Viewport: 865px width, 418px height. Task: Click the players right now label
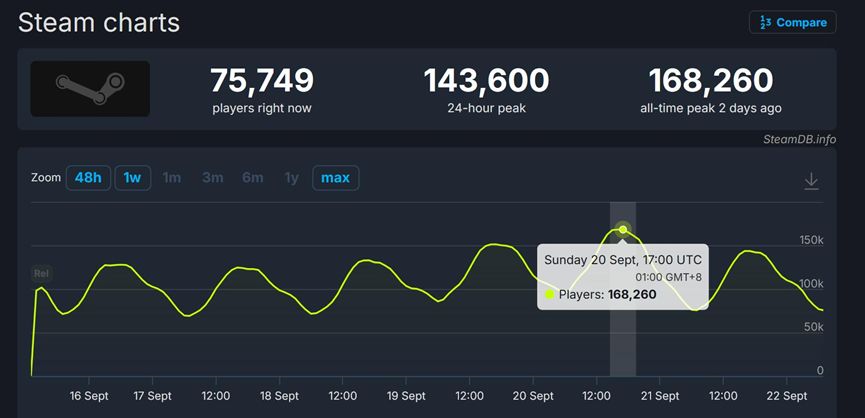click(x=261, y=108)
